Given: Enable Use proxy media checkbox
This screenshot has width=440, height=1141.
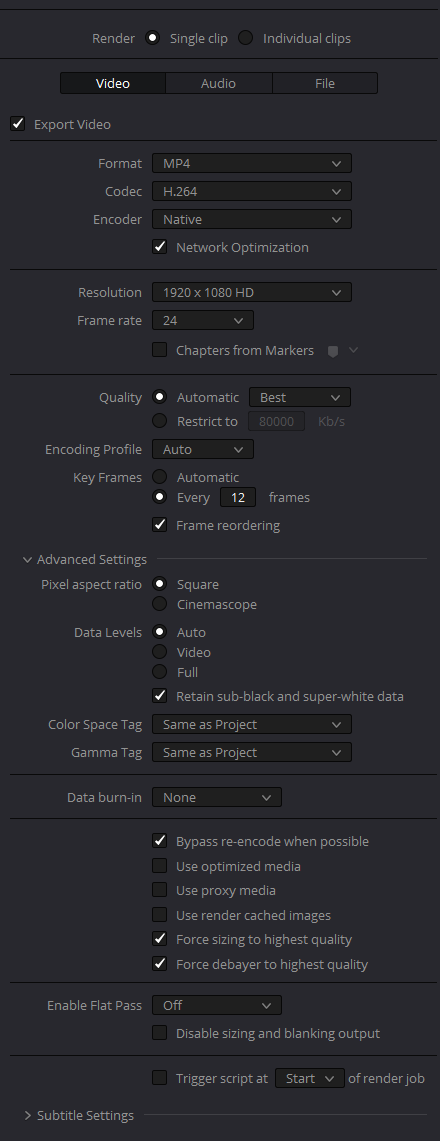Looking at the screenshot, I should pos(159,890).
